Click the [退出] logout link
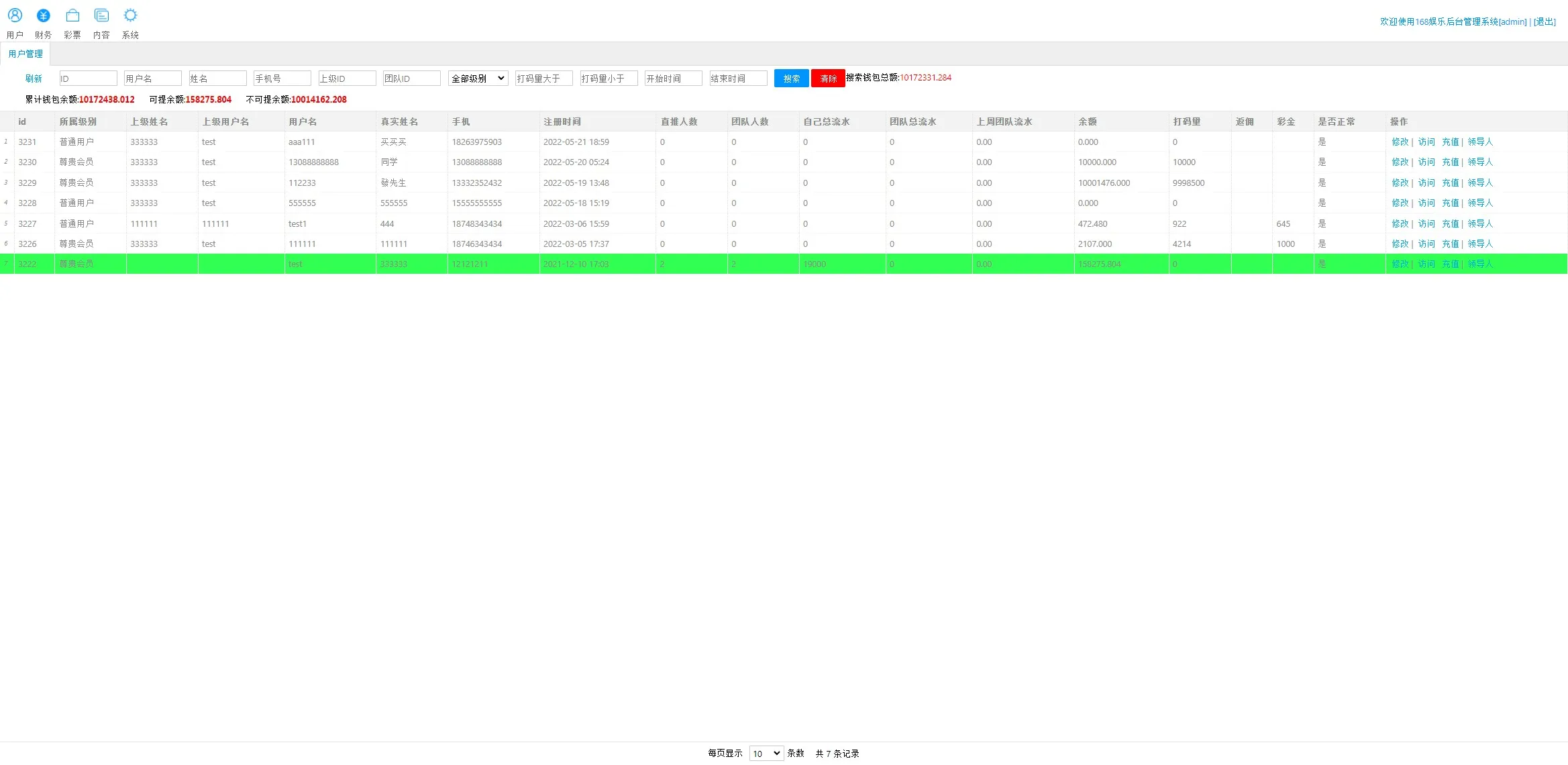 coord(1545,21)
